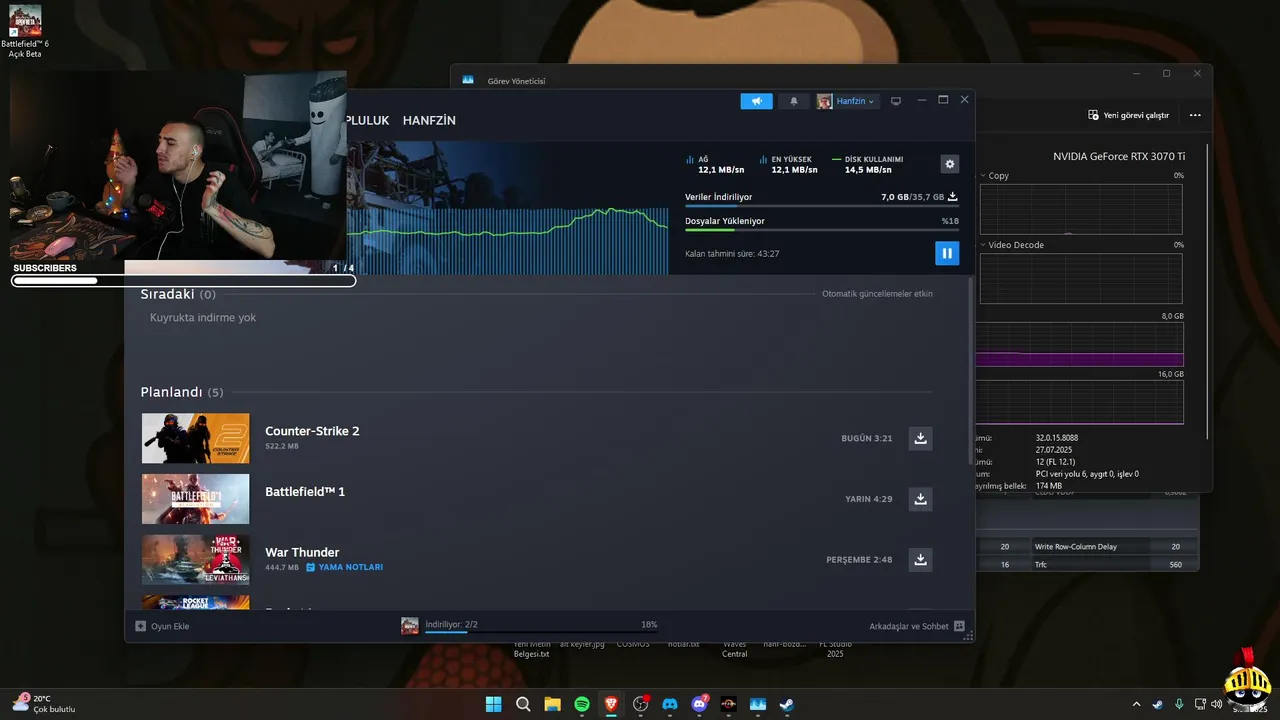The image size is (1280, 720).
Task: Open taskbar Search
Action: pos(523,704)
